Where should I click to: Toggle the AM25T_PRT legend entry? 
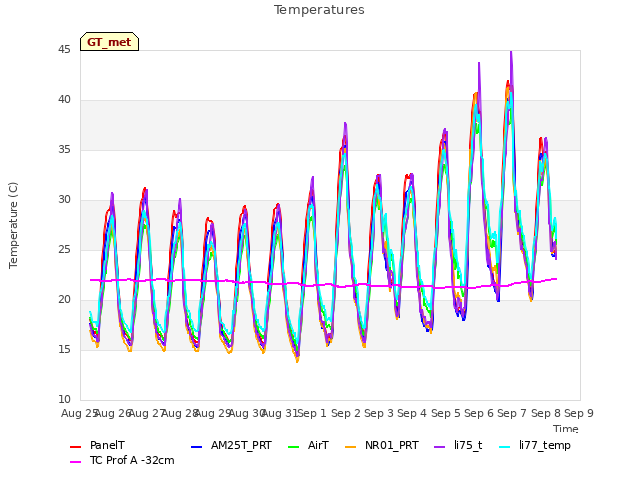click(231, 445)
